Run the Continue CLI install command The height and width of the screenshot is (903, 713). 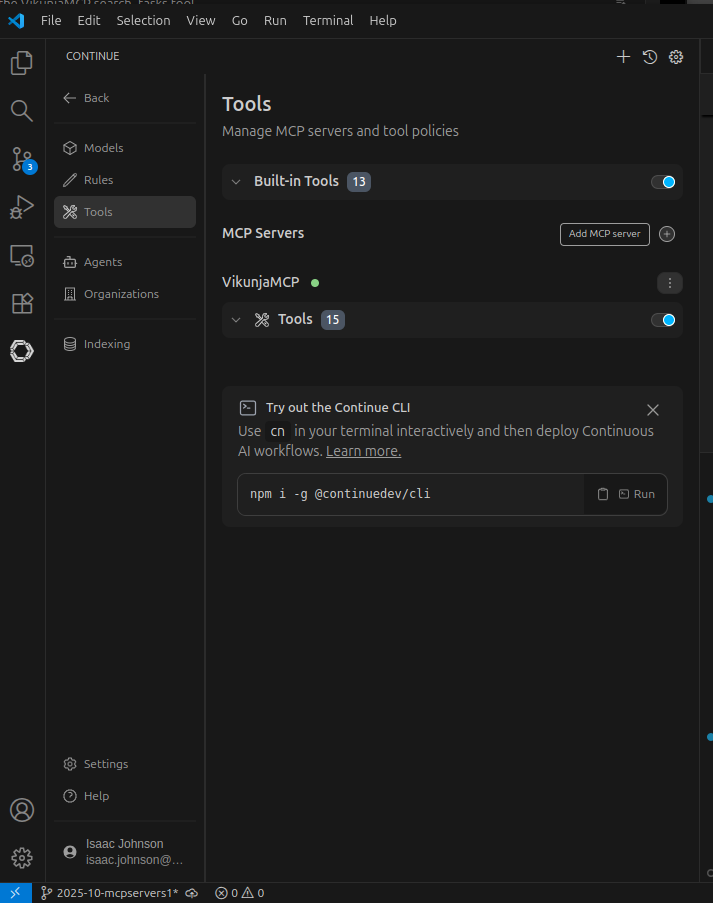[x=637, y=494]
